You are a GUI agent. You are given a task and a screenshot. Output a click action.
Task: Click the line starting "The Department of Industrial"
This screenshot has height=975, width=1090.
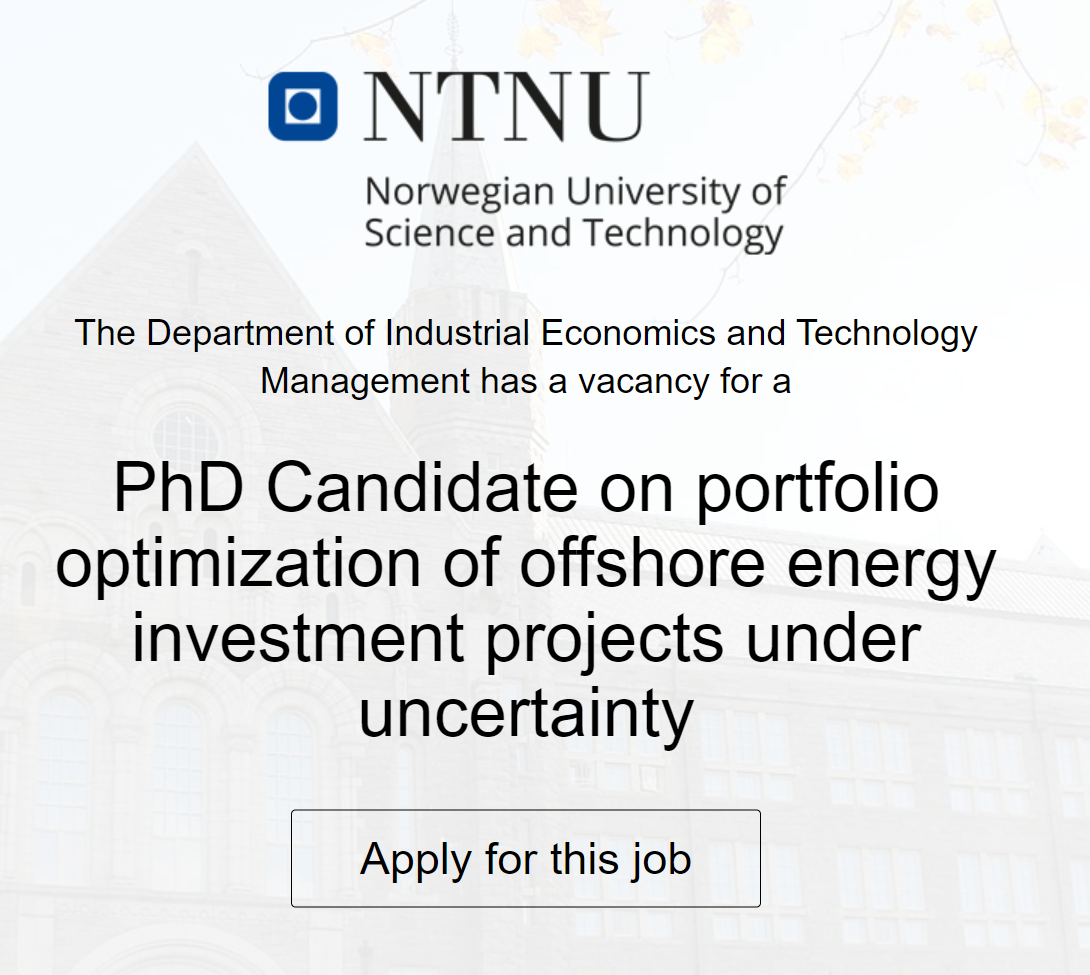coord(526,333)
